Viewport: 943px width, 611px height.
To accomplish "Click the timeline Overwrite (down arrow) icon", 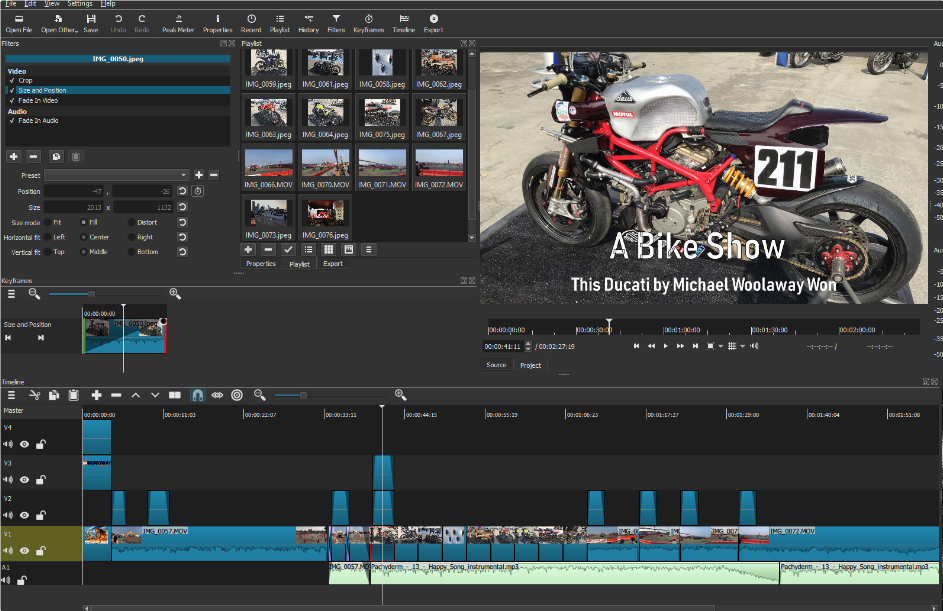I will coord(155,395).
